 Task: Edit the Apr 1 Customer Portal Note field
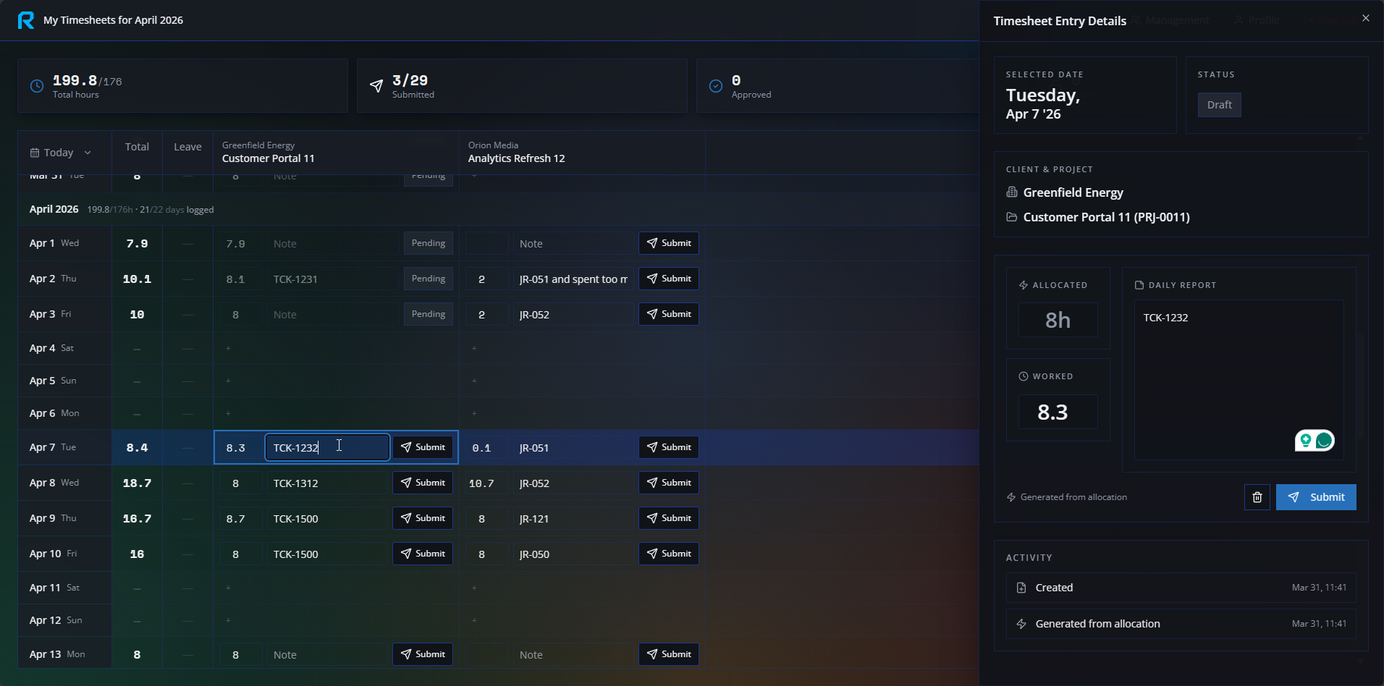tap(333, 243)
